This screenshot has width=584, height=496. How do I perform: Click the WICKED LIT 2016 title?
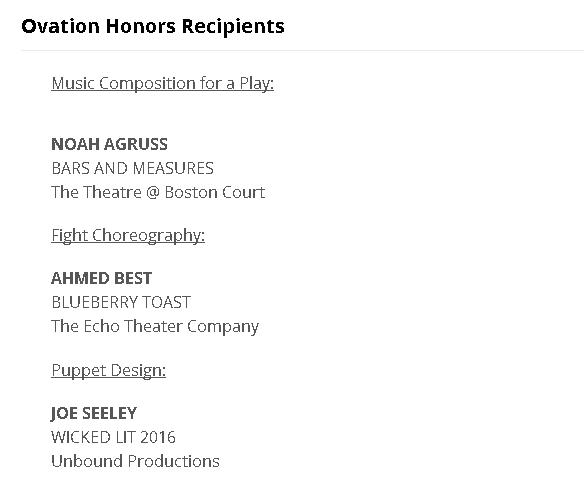click(113, 437)
